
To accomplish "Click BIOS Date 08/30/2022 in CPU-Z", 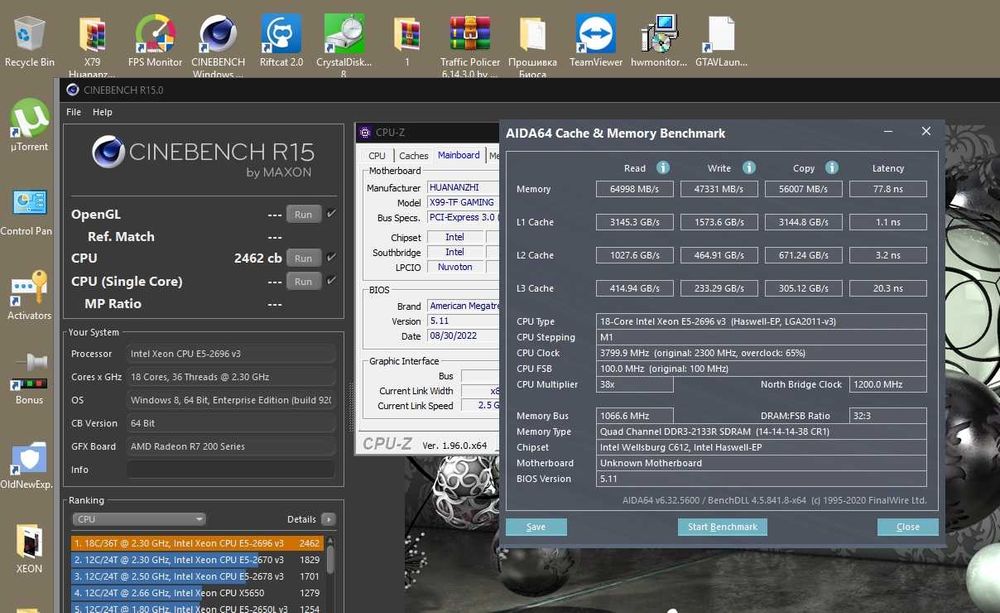I will [x=462, y=336].
